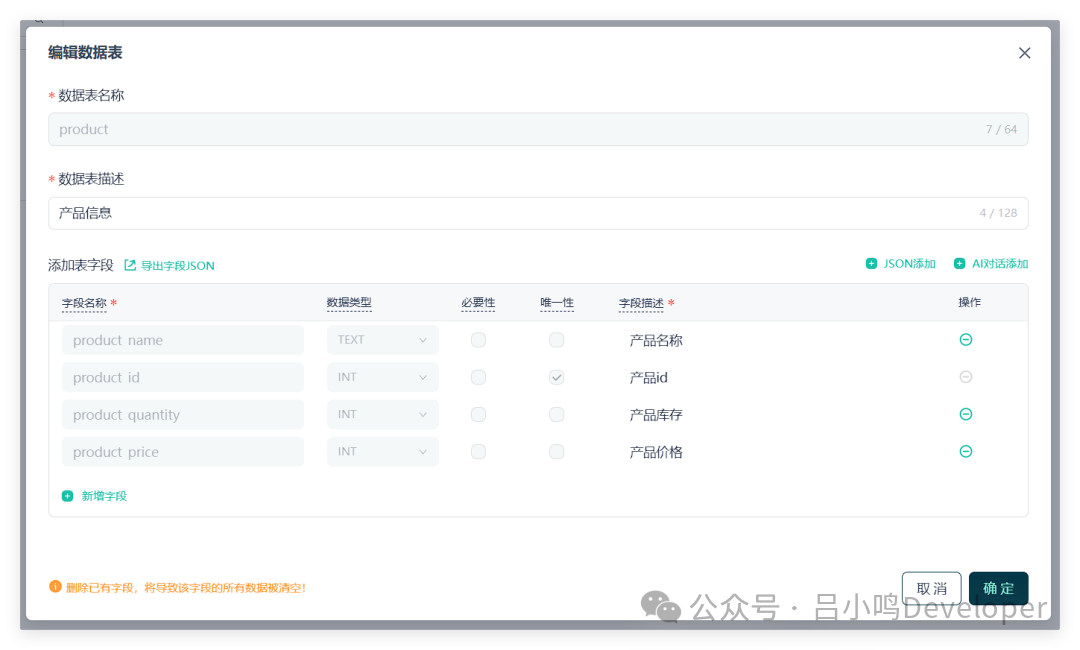This screenshot has height=650, width=1080.
Task: Click the 操作 column header
Action: (969, 302)
